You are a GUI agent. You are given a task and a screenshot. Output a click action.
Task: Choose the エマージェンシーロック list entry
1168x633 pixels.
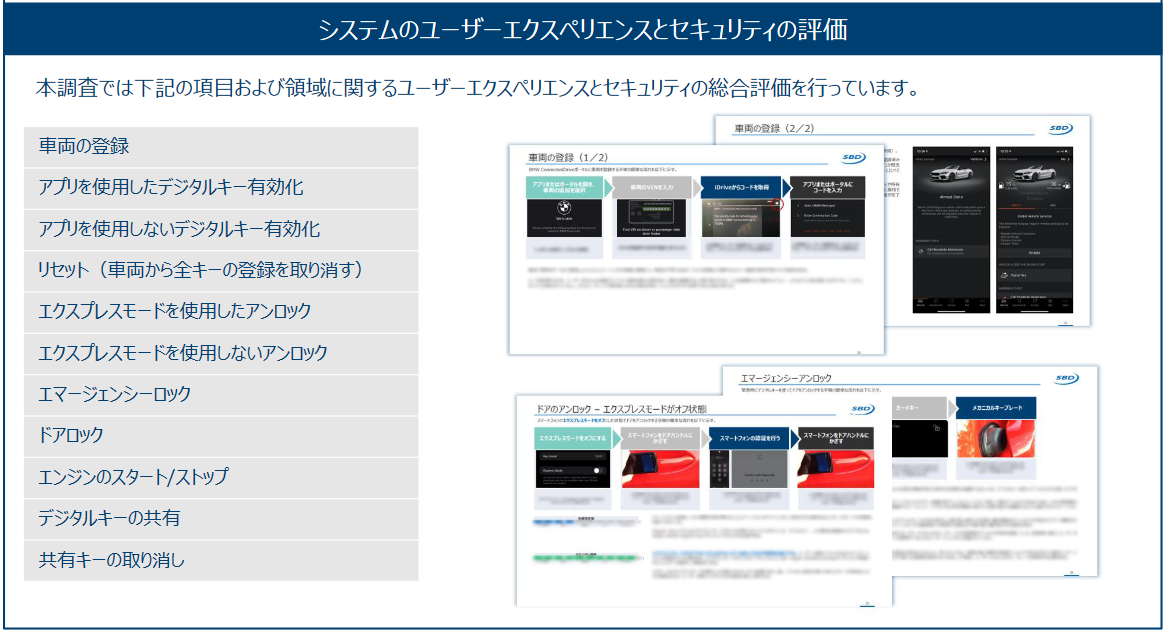coord(221,395)
